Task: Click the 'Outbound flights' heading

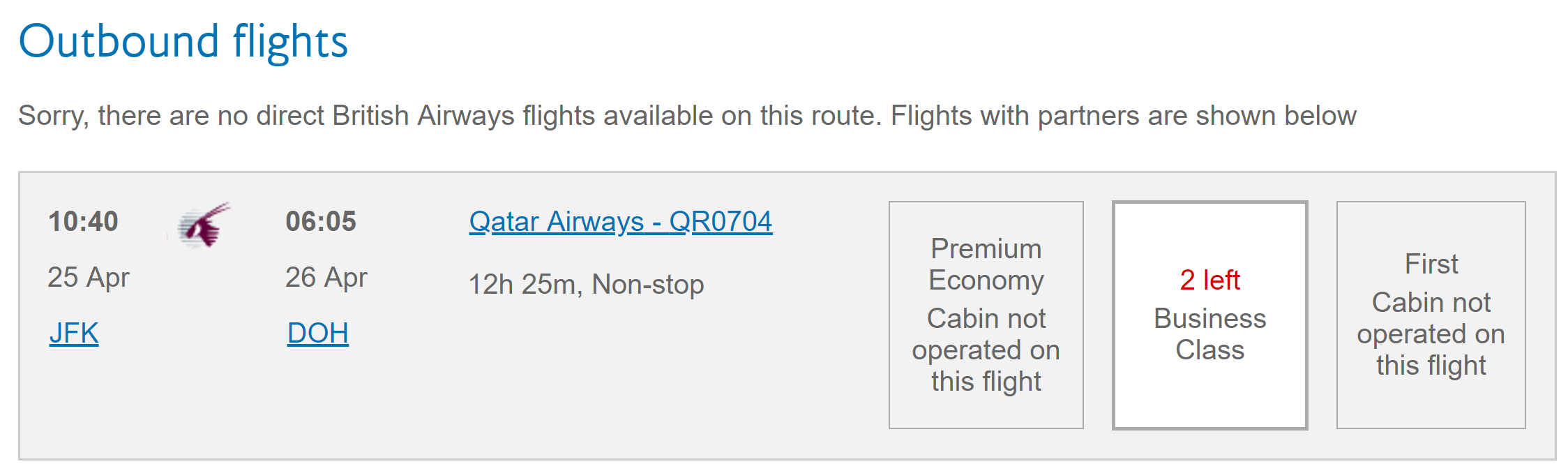Action: coord(183,41)
